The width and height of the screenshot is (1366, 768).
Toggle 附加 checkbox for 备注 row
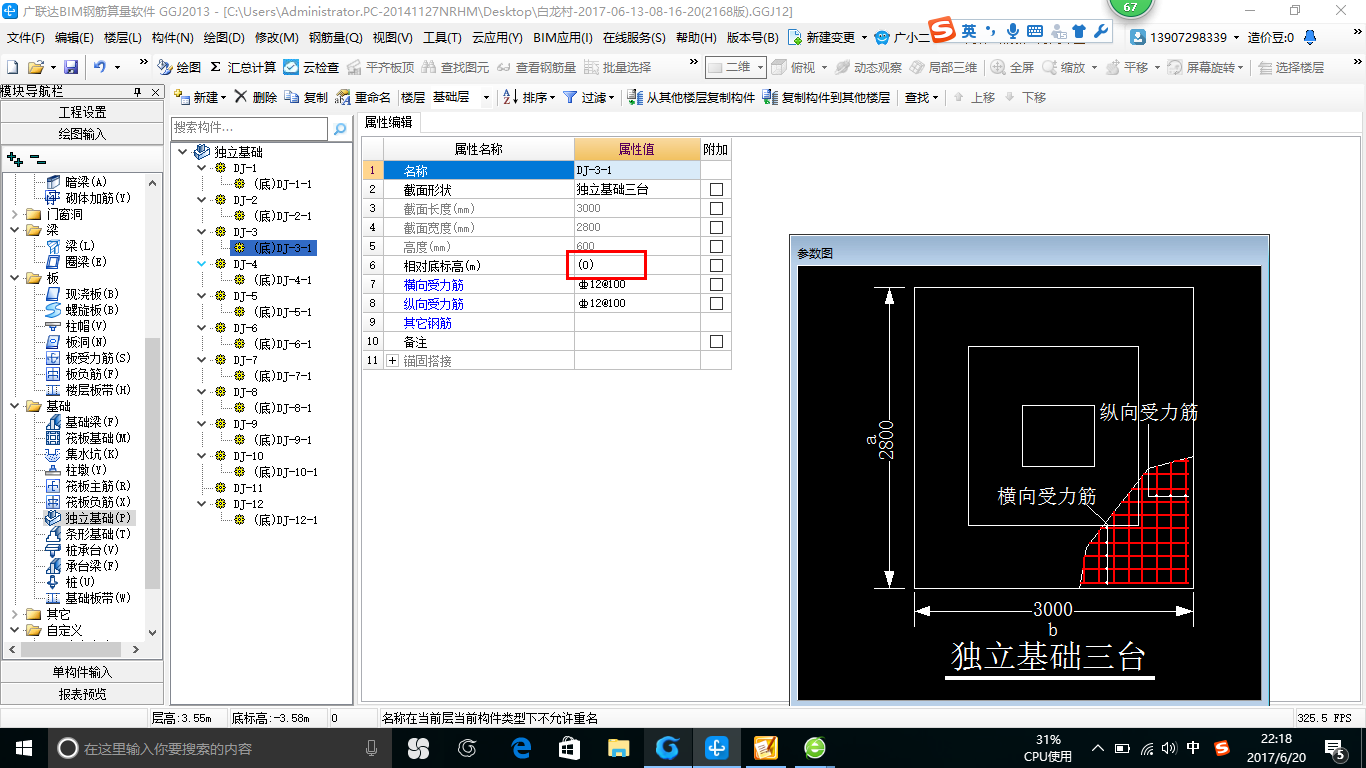[x=716, y=341]
